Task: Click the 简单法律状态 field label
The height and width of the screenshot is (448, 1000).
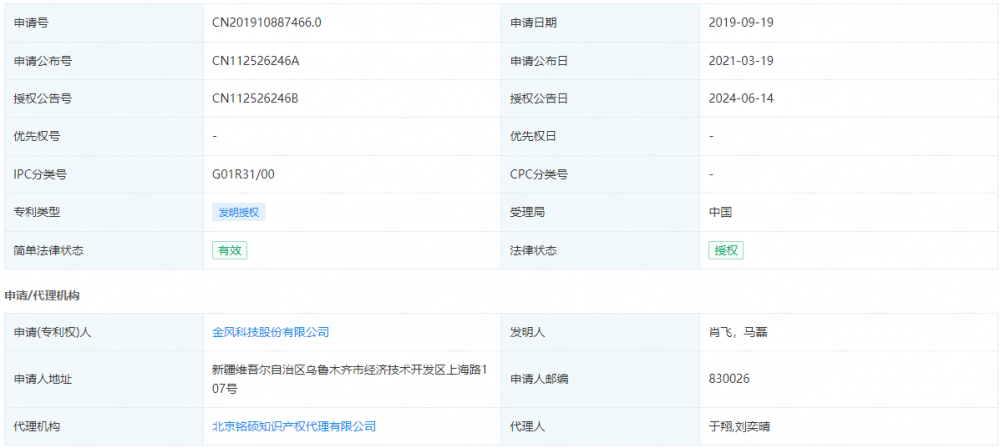Action: tap(48, 250)
